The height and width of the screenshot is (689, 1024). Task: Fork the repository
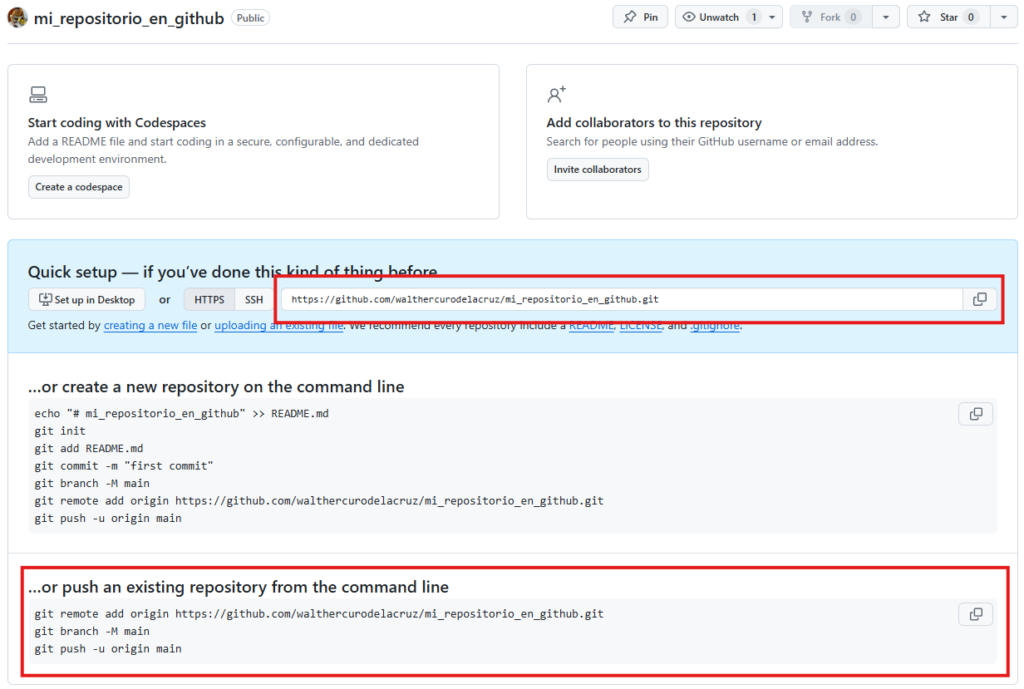coord(830,17)
